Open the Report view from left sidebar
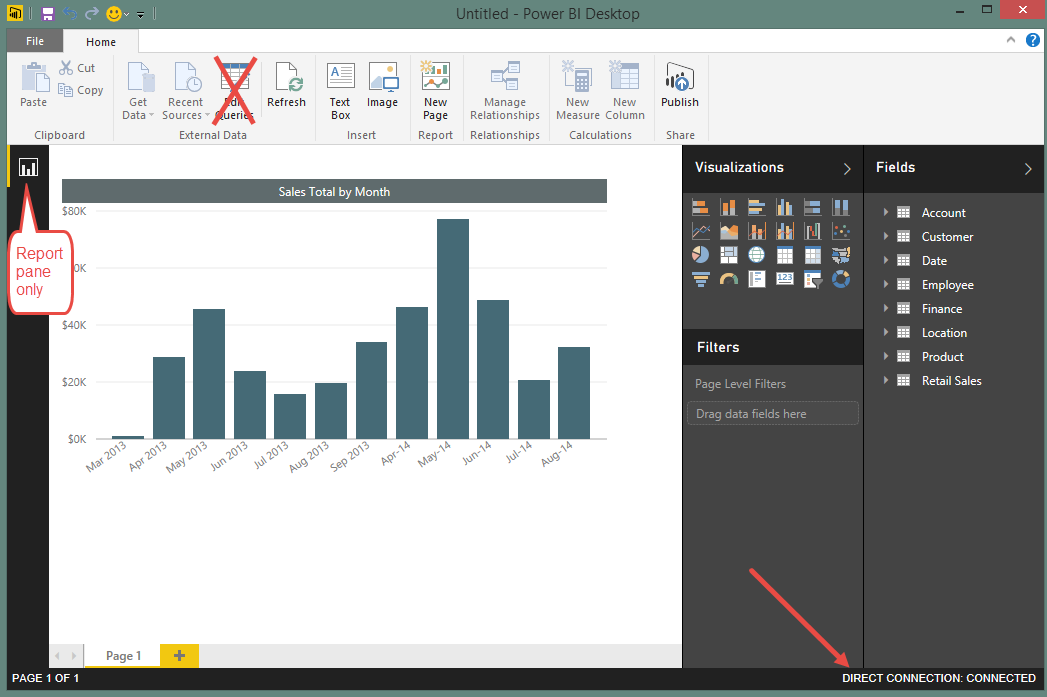 point(28,167)
